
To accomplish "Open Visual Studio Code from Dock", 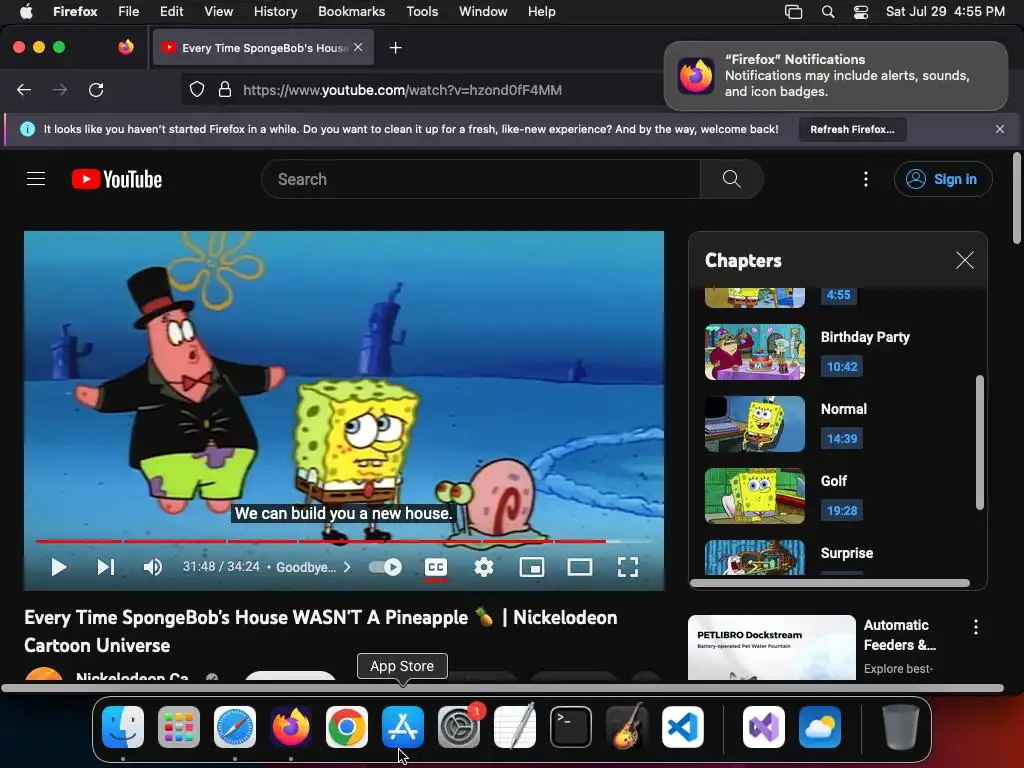I will pos(683,726).
